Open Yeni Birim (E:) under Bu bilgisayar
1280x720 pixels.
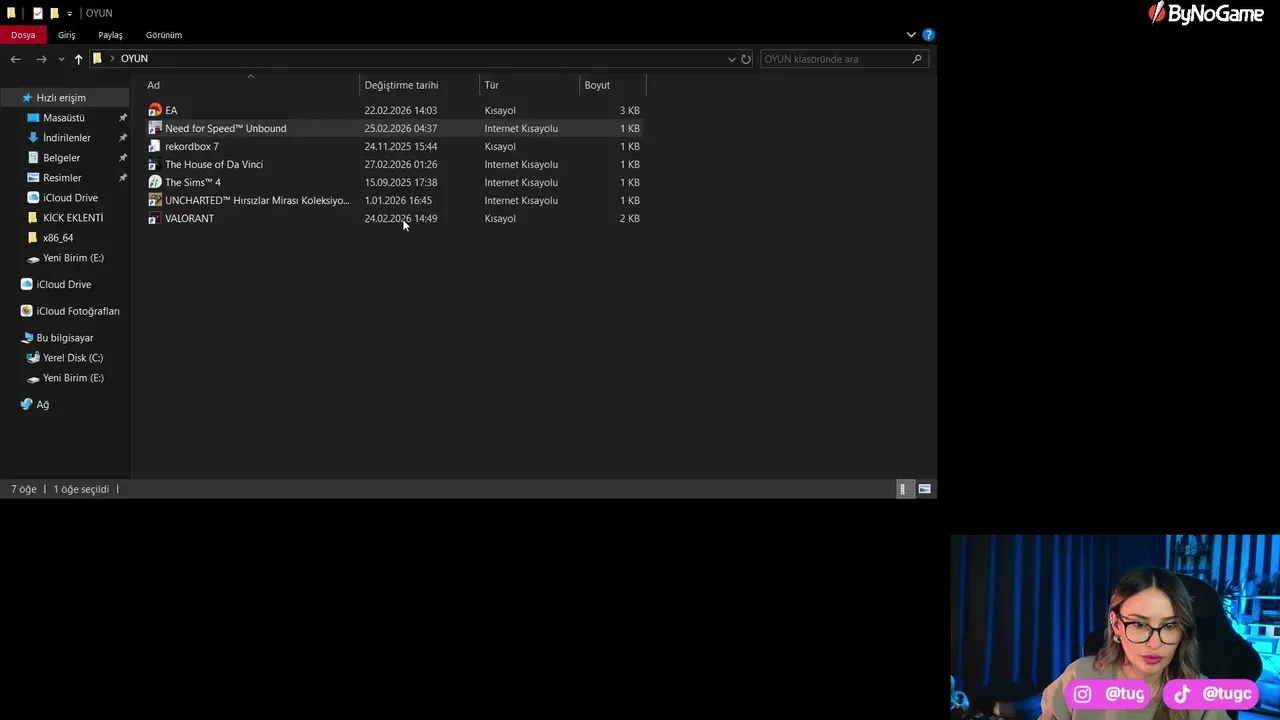[x=73, y=378]
